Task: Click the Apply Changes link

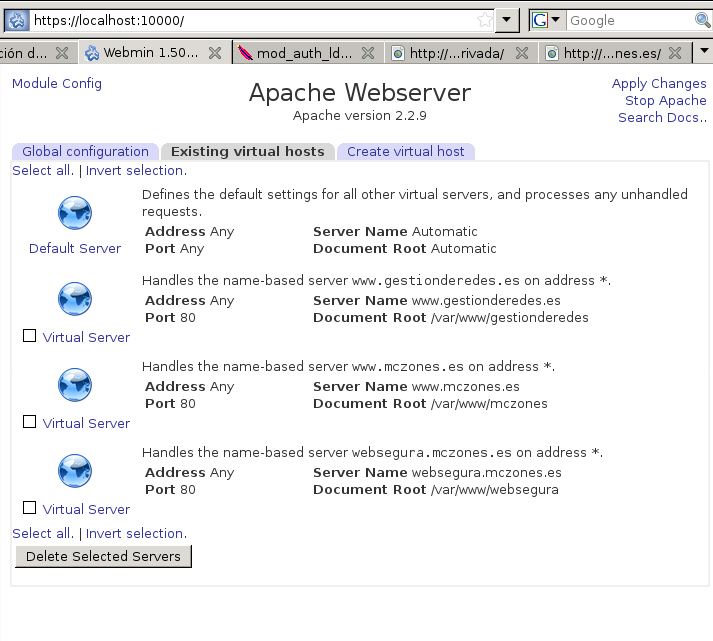Action: coord(659,84)
